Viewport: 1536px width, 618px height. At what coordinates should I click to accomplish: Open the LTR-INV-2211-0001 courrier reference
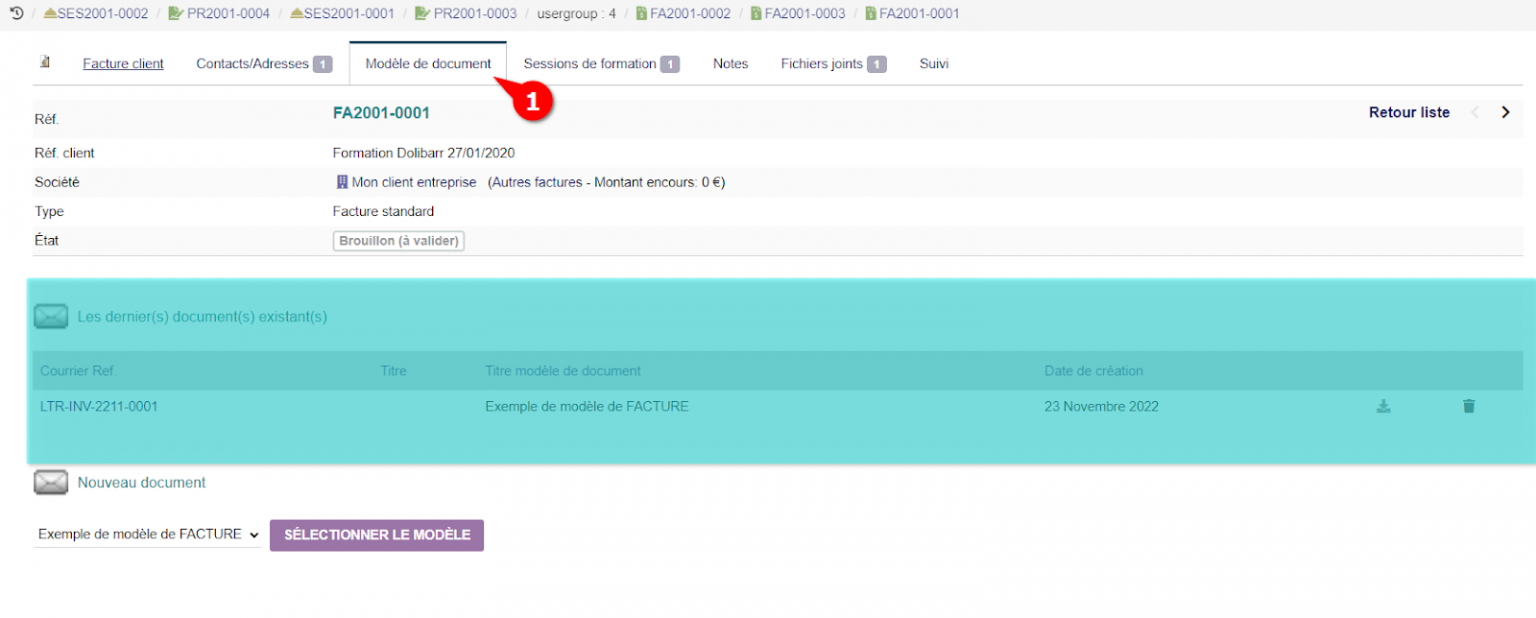click(x=99, y=407)
